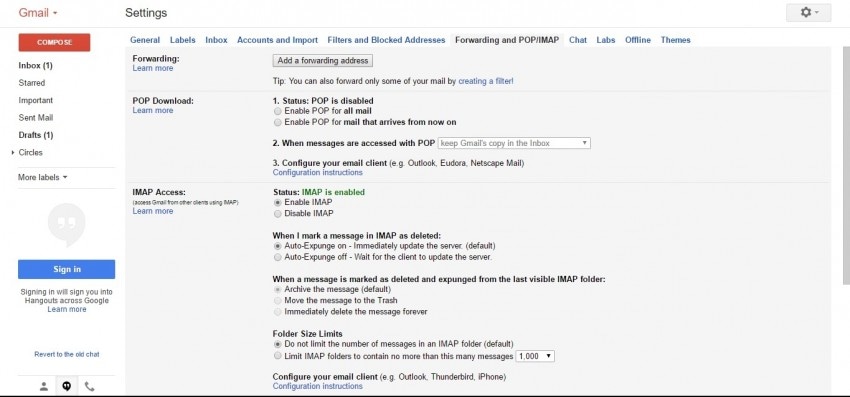Switch to the Filters and Blocked Addresses tab
Viewport: 850px width, 397px height.
coord(386,40)
